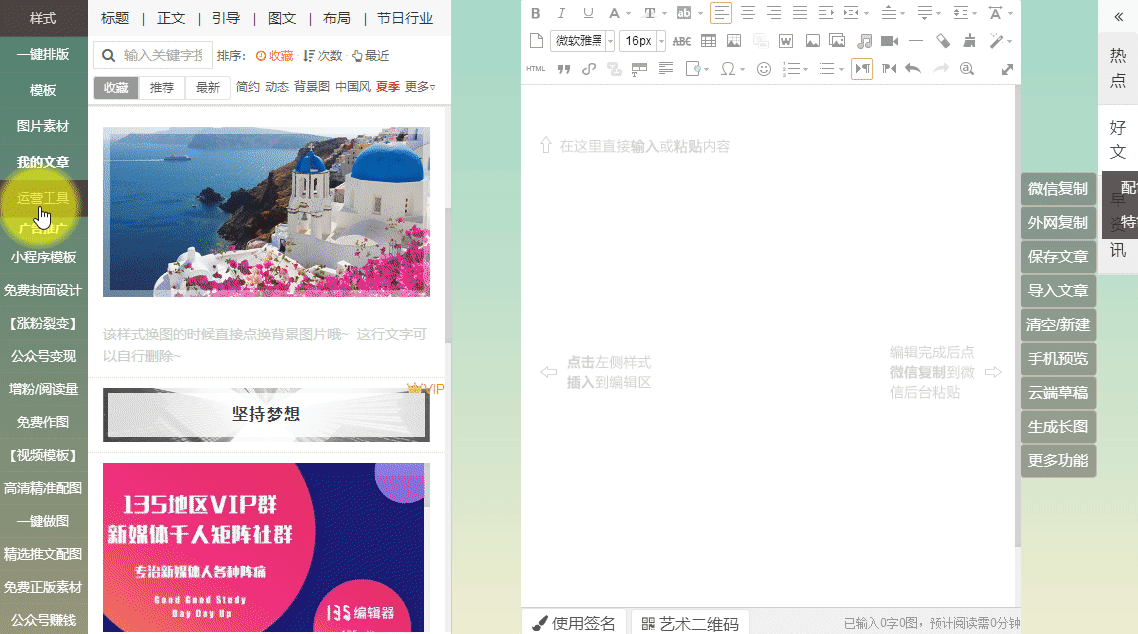Screen dimensions: 1138x634
Task: Insert a blockquote with quote icon
Action: pyautogui.click(x=563, y=69)
